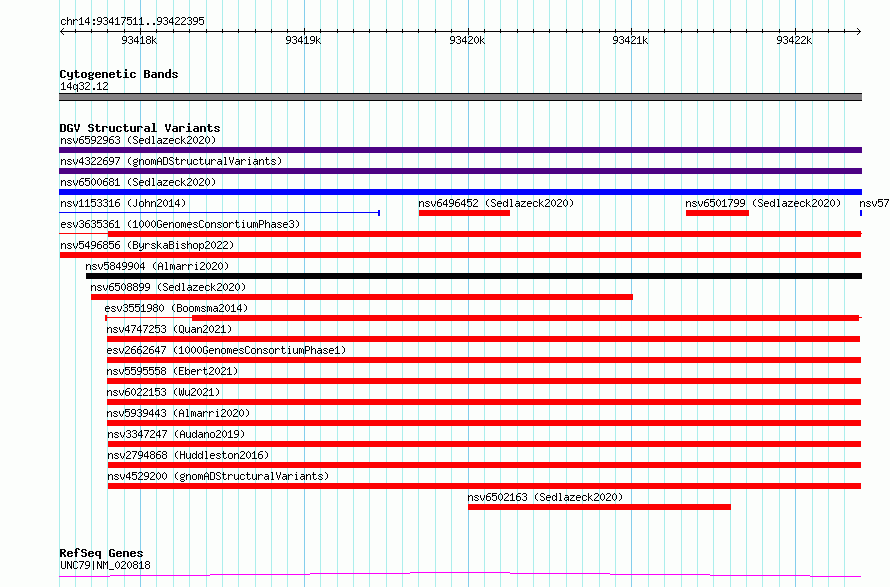
Task: Click the nsv6592963 (Sedlazeck2020) variant label
Action: click(138, 140)
